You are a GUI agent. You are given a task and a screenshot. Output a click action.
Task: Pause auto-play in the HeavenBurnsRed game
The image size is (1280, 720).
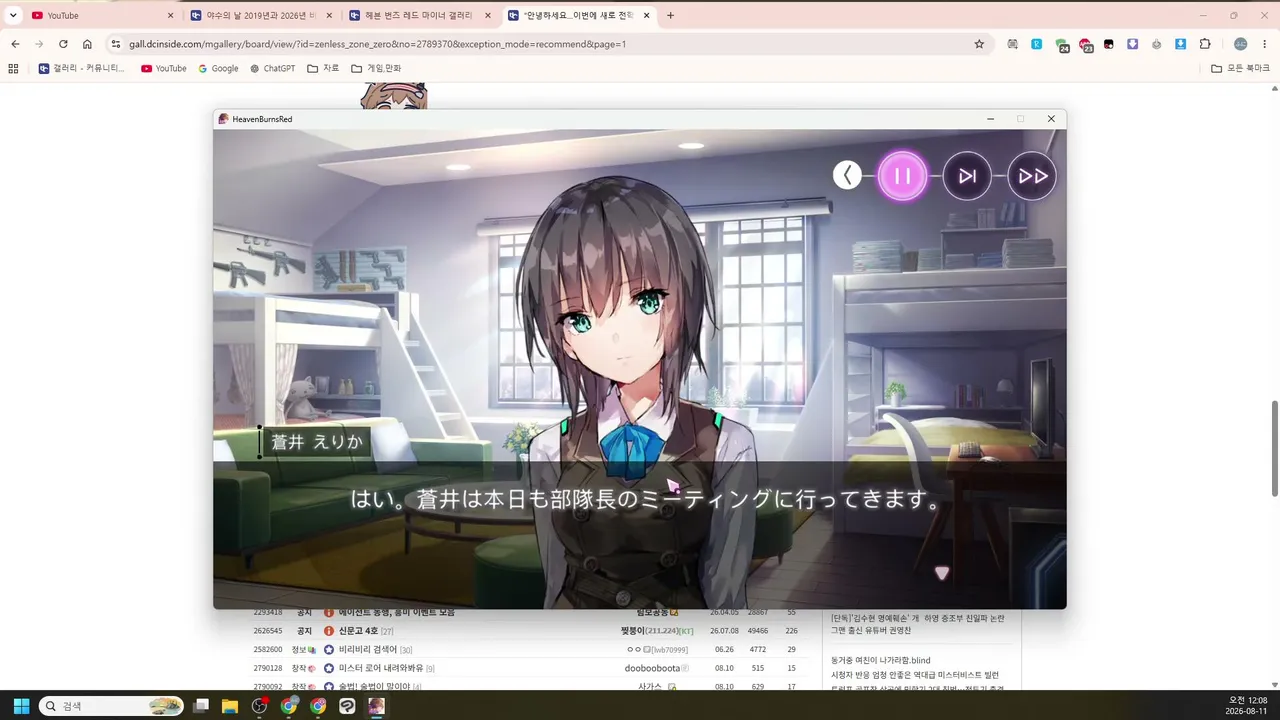click(x=902, y=176)
